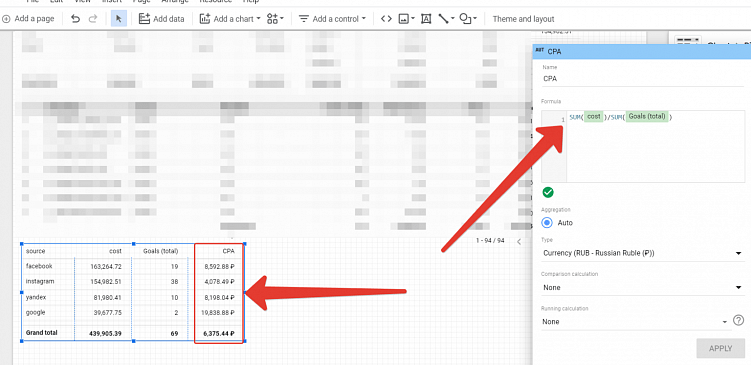This screenshot has height=365, width=751.
Task: Click the CPA column header in table
Action: click(x=228, y=251)
